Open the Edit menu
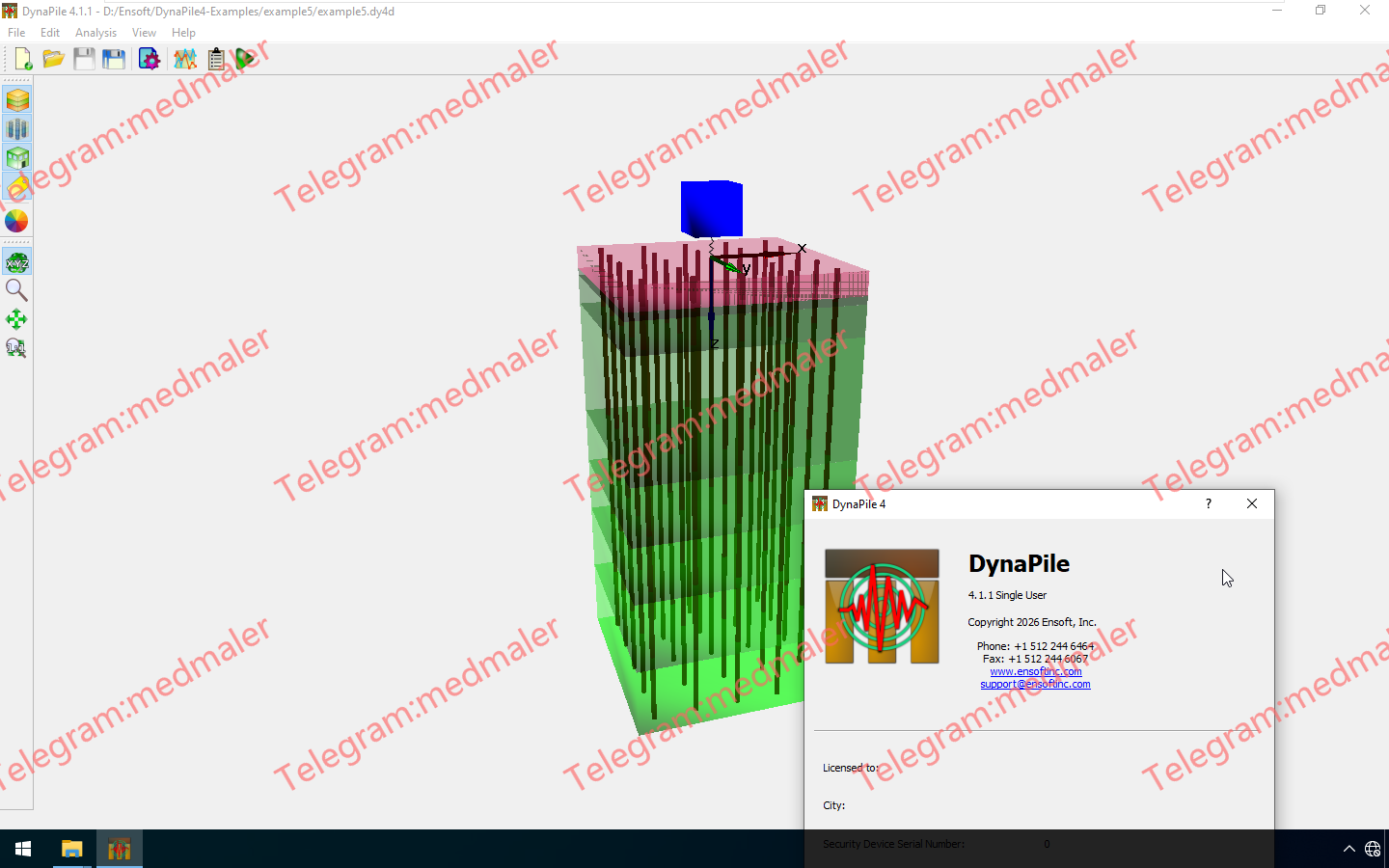This screenshot has height=868, width=1389. pos(50,33)
